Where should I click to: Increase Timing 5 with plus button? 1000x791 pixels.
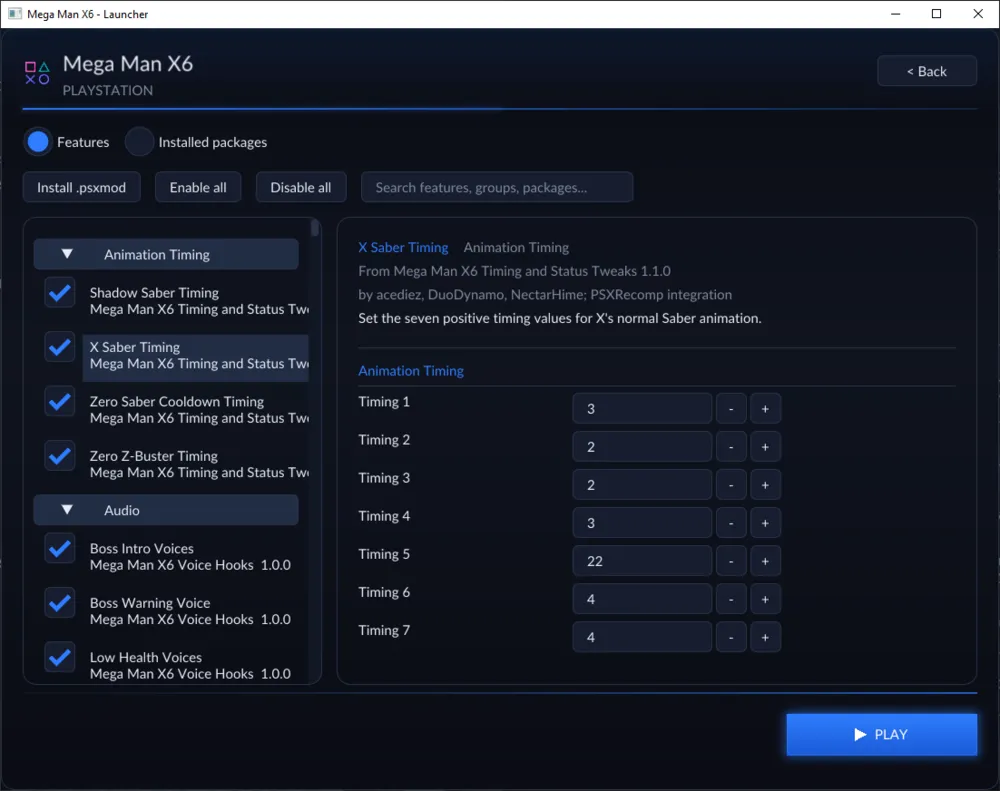click(765, 561)
